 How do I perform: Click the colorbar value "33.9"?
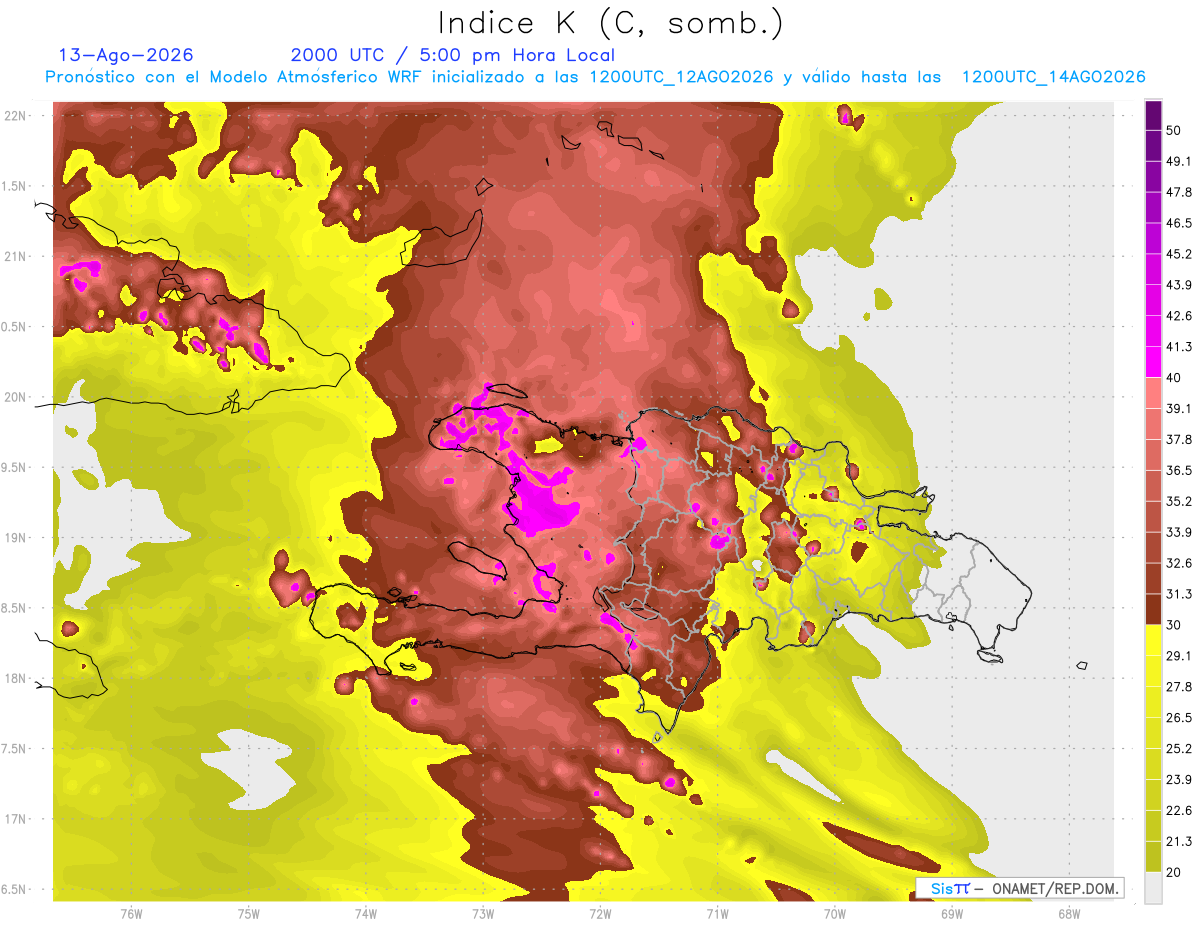(1179, 532)
